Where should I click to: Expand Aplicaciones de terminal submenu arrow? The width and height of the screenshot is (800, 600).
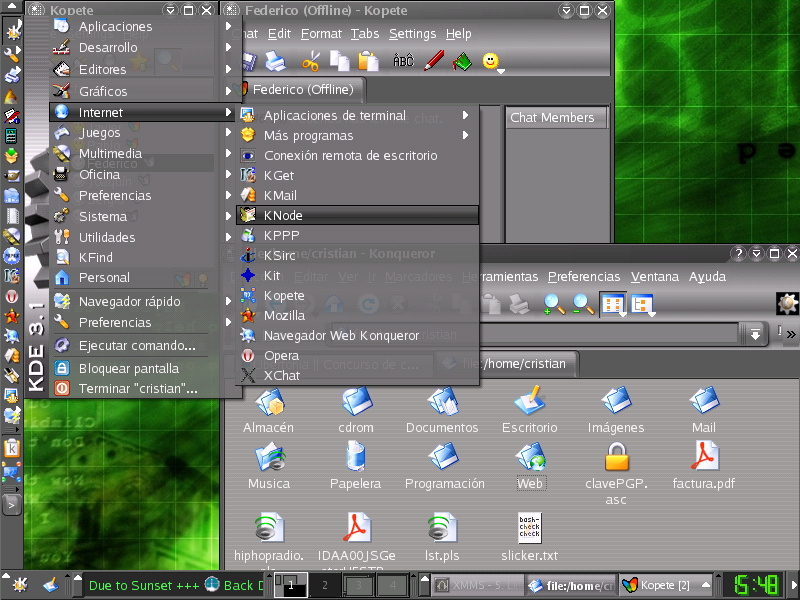(465, 115)
